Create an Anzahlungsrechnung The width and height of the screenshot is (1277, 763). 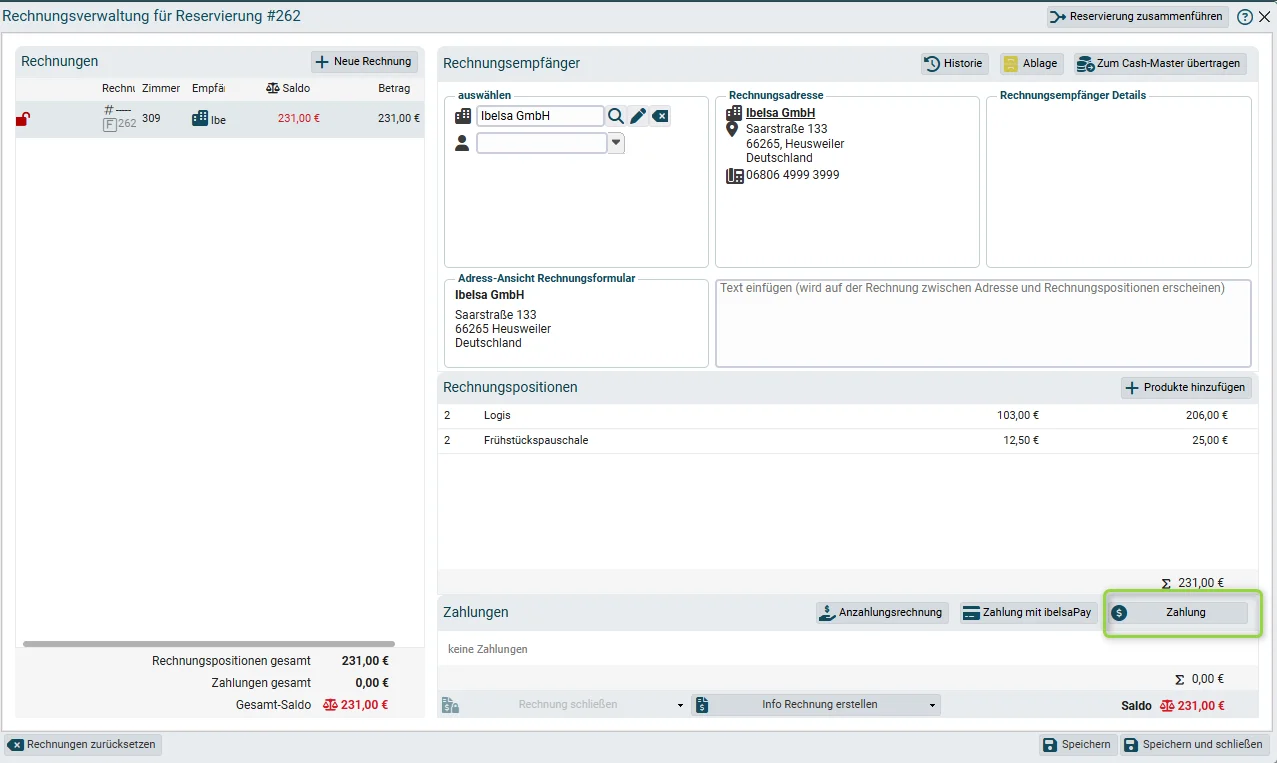click(882, 613)
